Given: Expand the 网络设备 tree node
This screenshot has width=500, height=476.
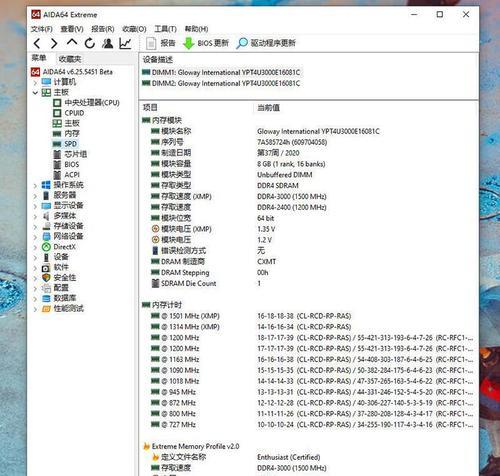Looking at the screenshot, I should pos(35,237).
